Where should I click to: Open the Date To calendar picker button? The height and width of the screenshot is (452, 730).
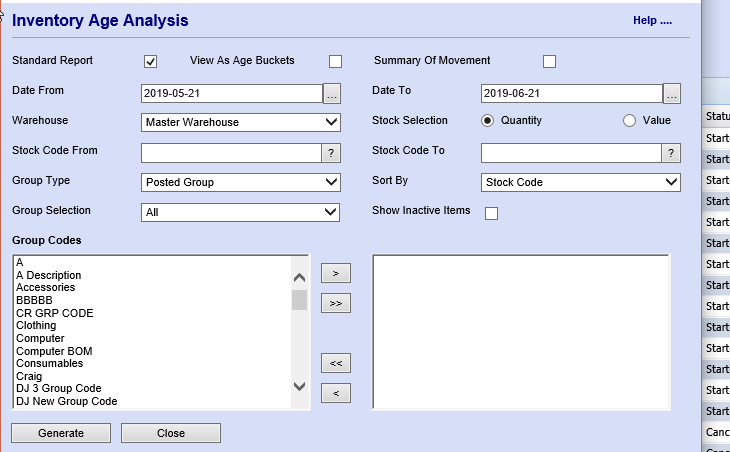[672, 93]
